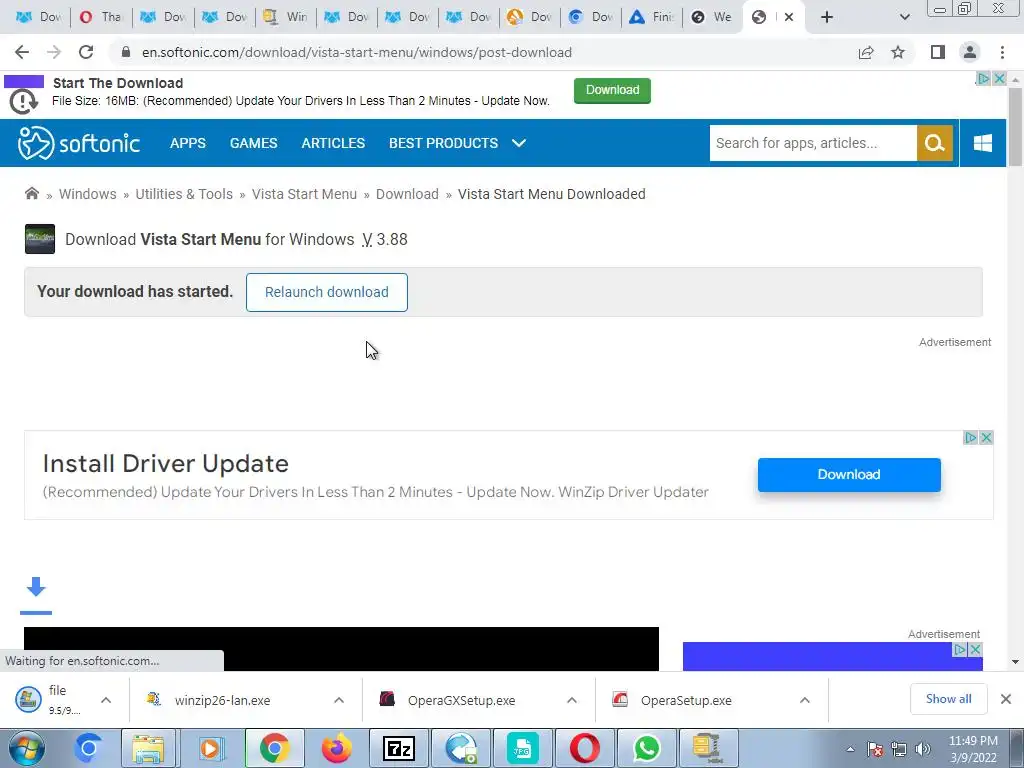The width and height of the screenshot is (1024, 768).
Task: Open 7-Zip from the taskbar
Action: click(x=399, y=748)
